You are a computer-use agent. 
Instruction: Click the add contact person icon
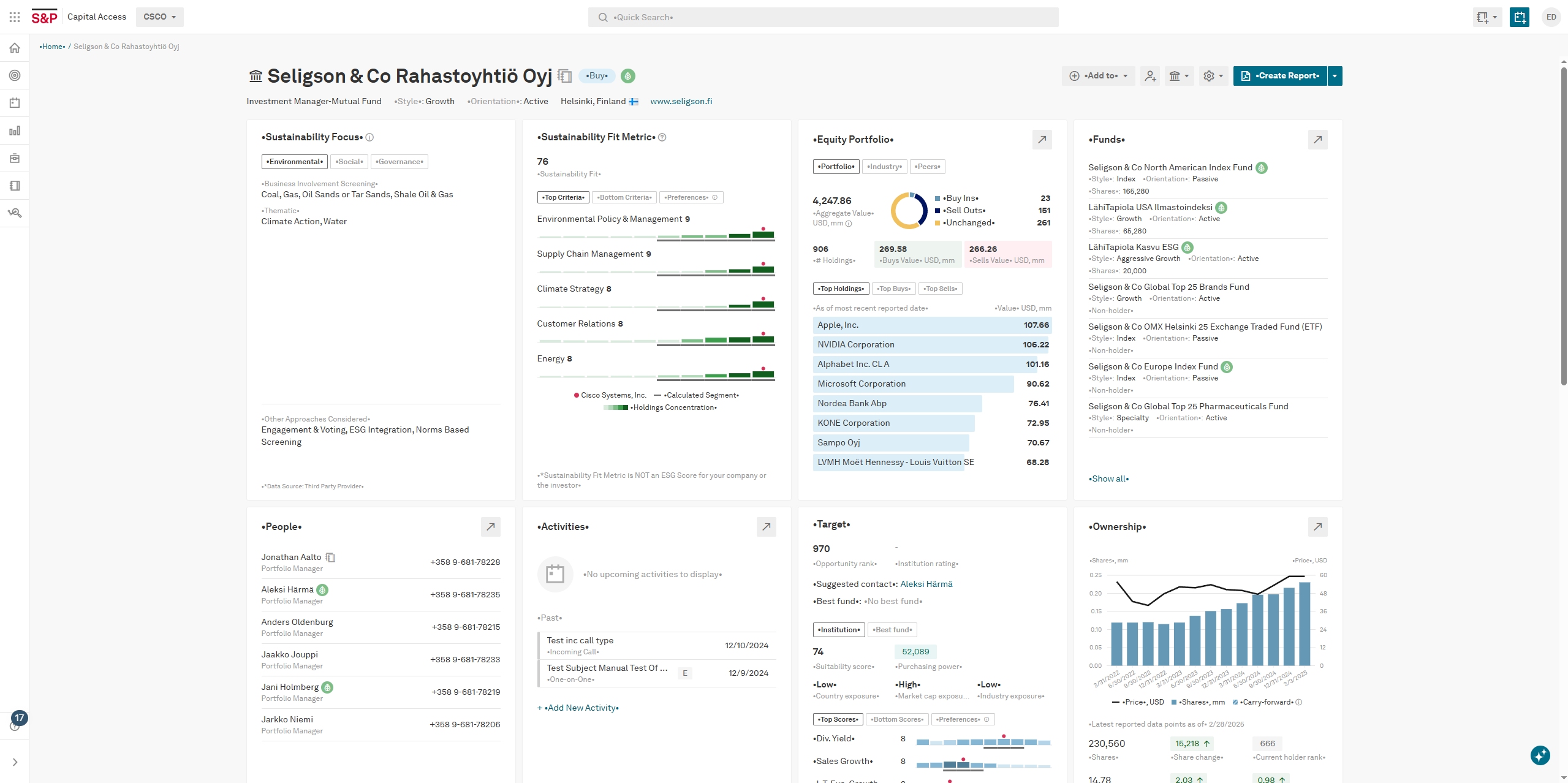click(x=1150, y=76)
